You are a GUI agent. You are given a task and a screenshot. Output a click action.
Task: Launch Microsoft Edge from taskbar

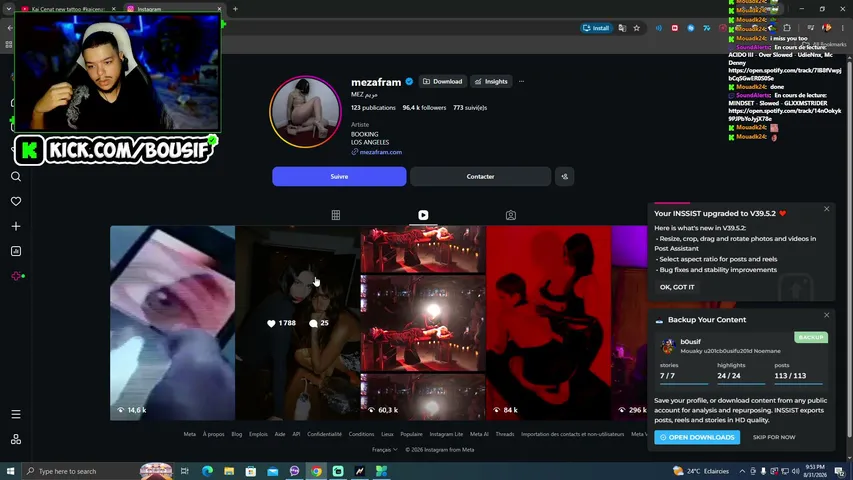207,471
